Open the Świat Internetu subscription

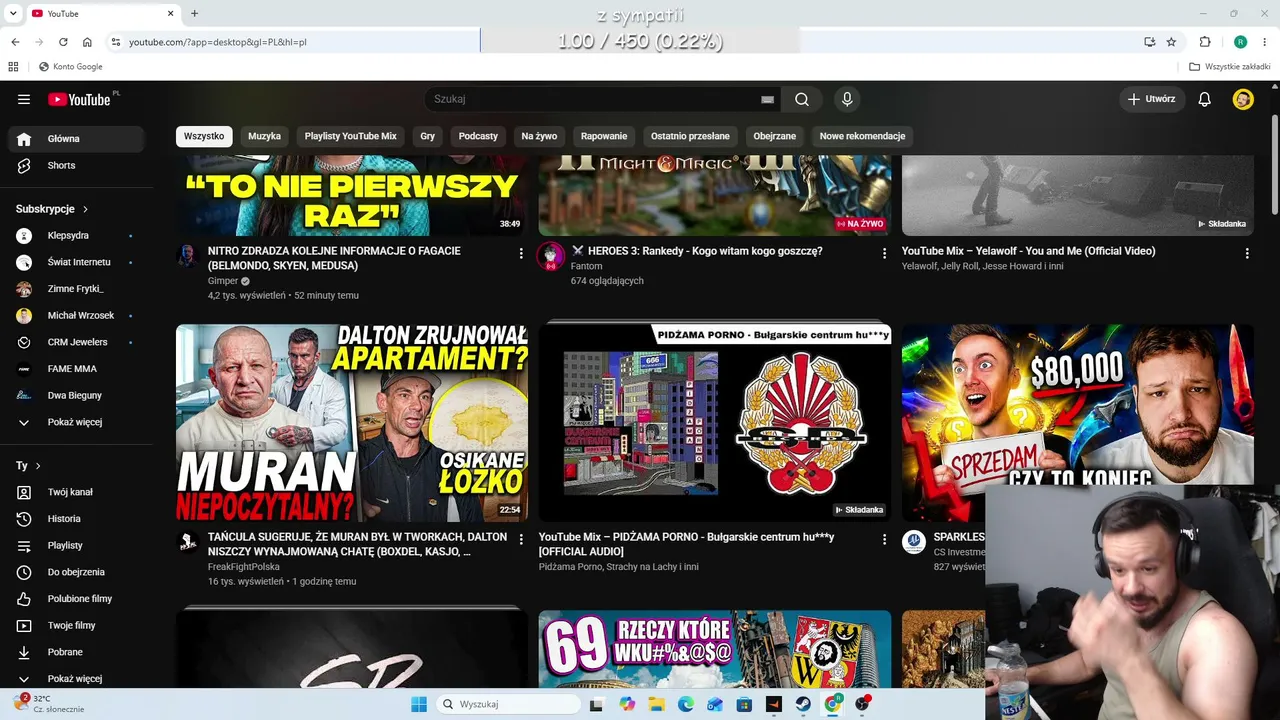point(76,262)
